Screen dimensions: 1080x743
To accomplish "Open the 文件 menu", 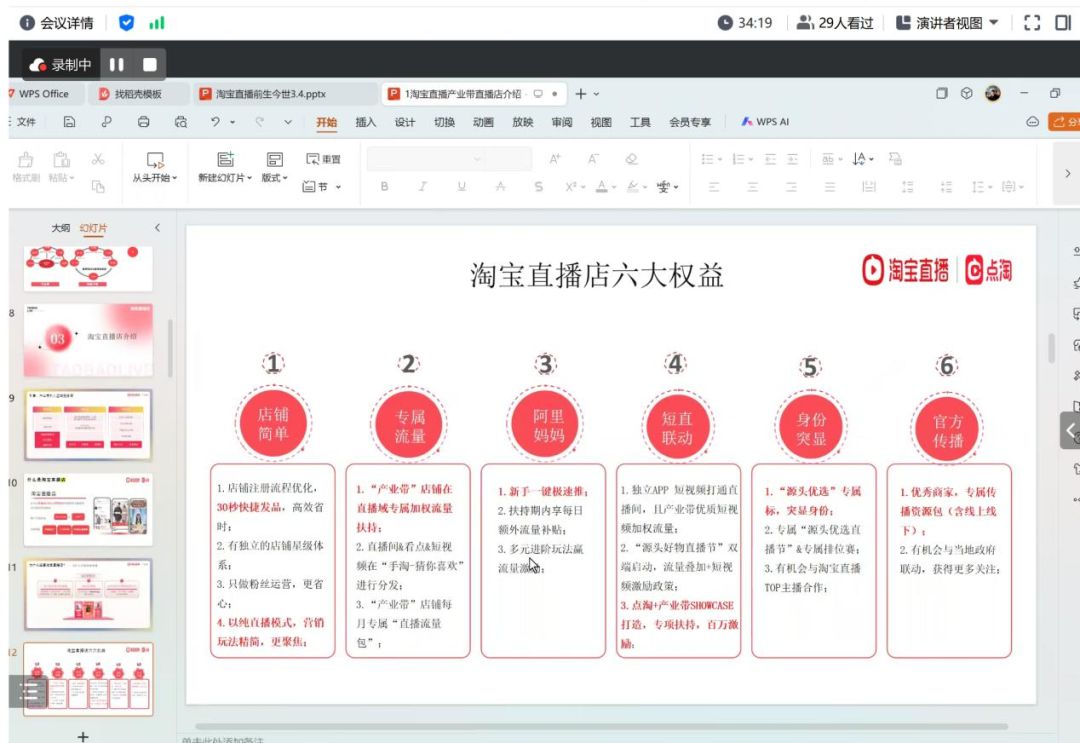I will coord(25,122).
